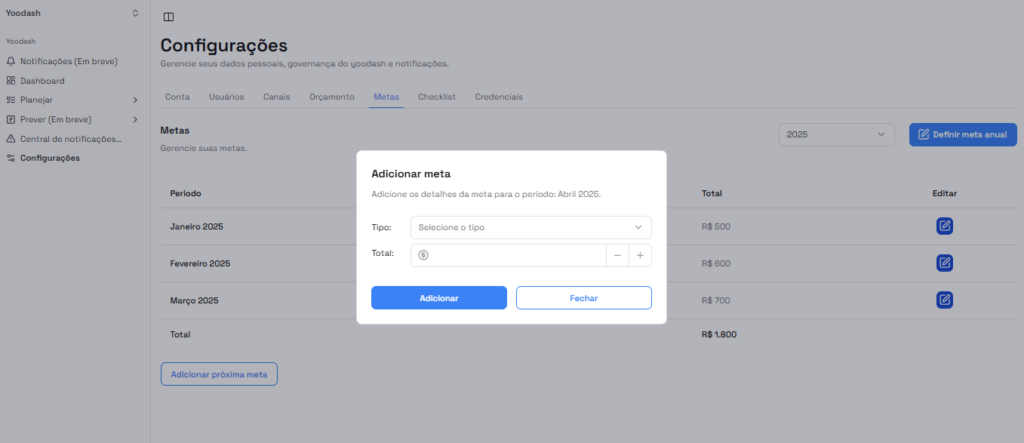Click Definir meta anual button
This screenshot has width=1024, height=443.
point(962,134)
